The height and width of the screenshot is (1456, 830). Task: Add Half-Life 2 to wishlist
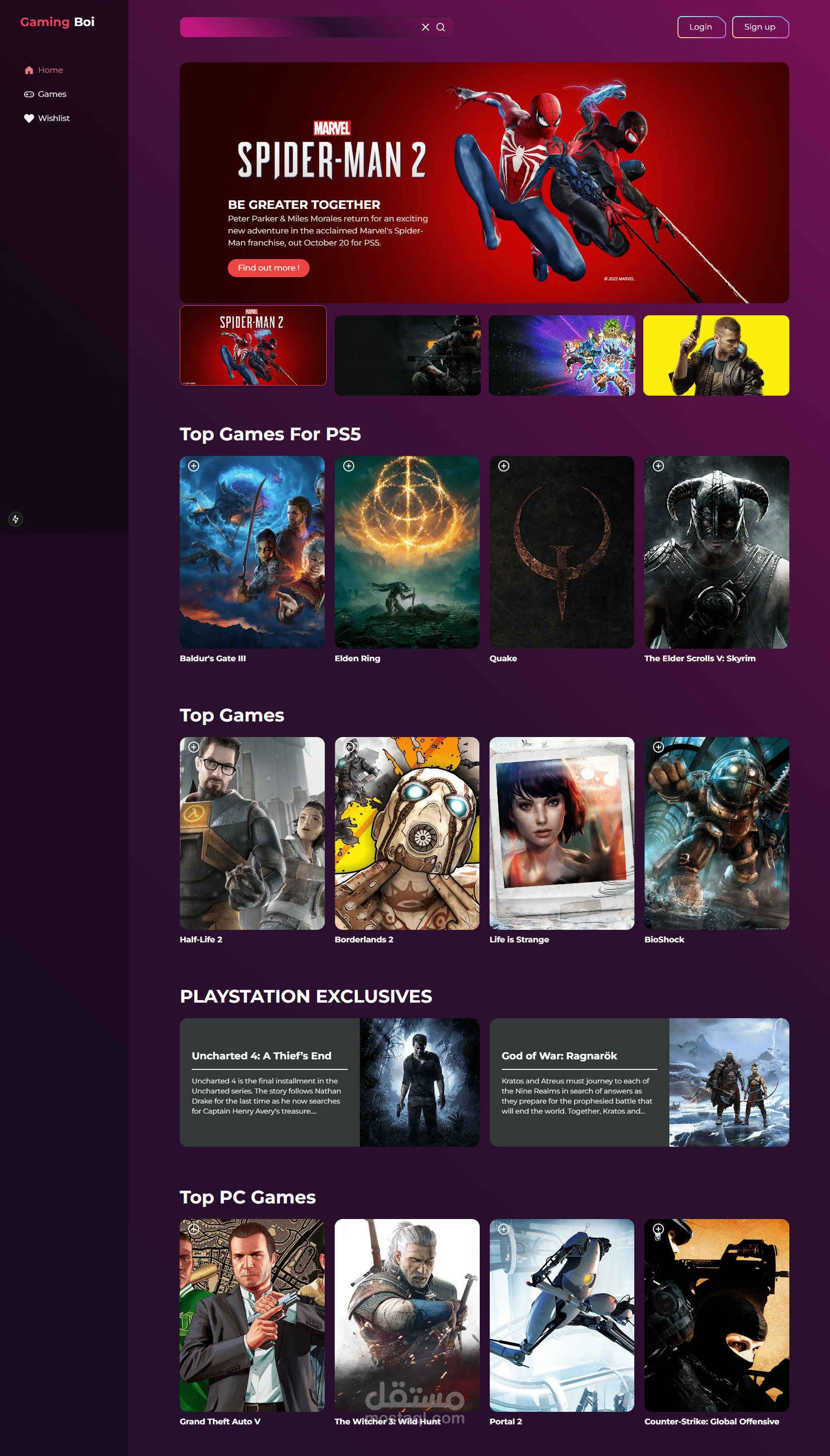(x=194, y=747)
